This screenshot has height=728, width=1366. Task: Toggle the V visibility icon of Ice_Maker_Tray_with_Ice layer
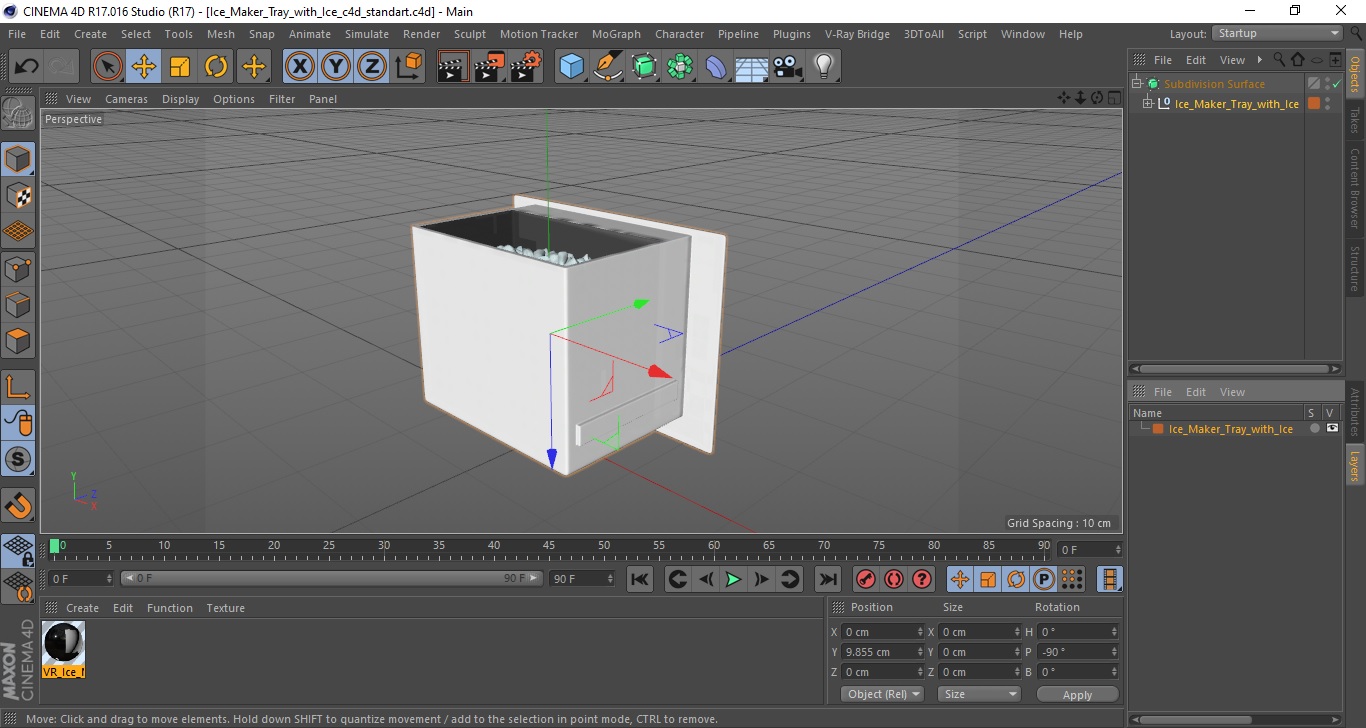tap(1332, 428)
